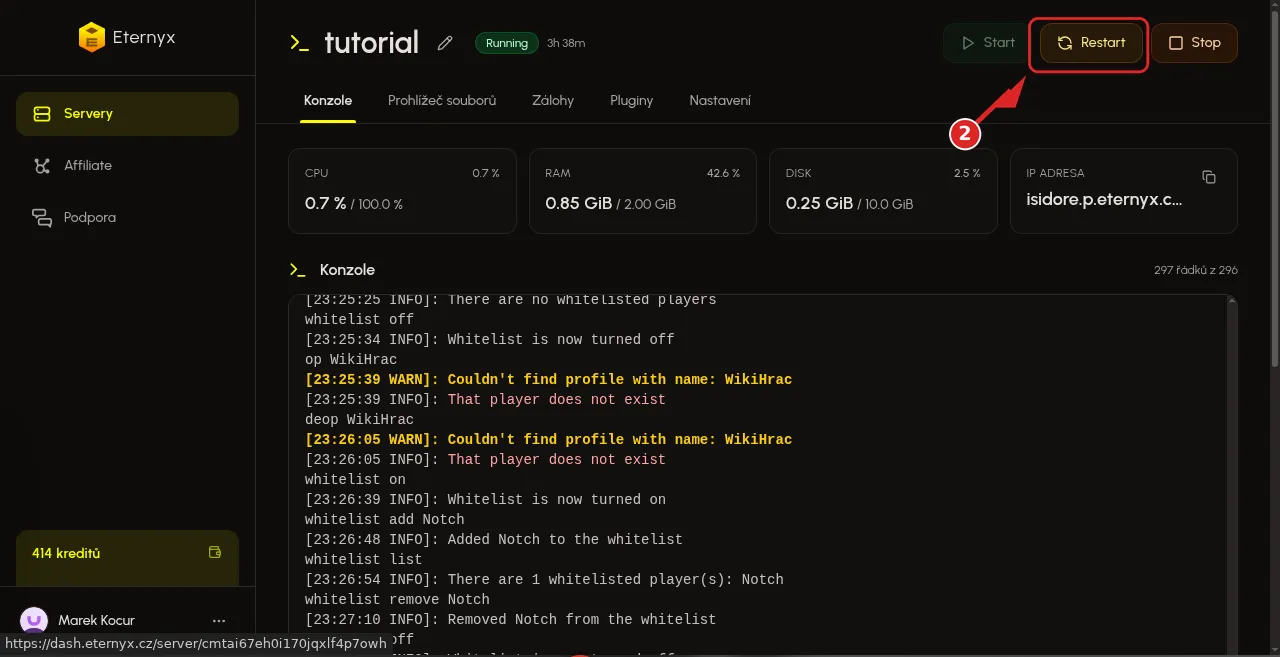Click the Marek Kocur username
This screenshot has height=657, width=1280.
click(x=97, y=621)
